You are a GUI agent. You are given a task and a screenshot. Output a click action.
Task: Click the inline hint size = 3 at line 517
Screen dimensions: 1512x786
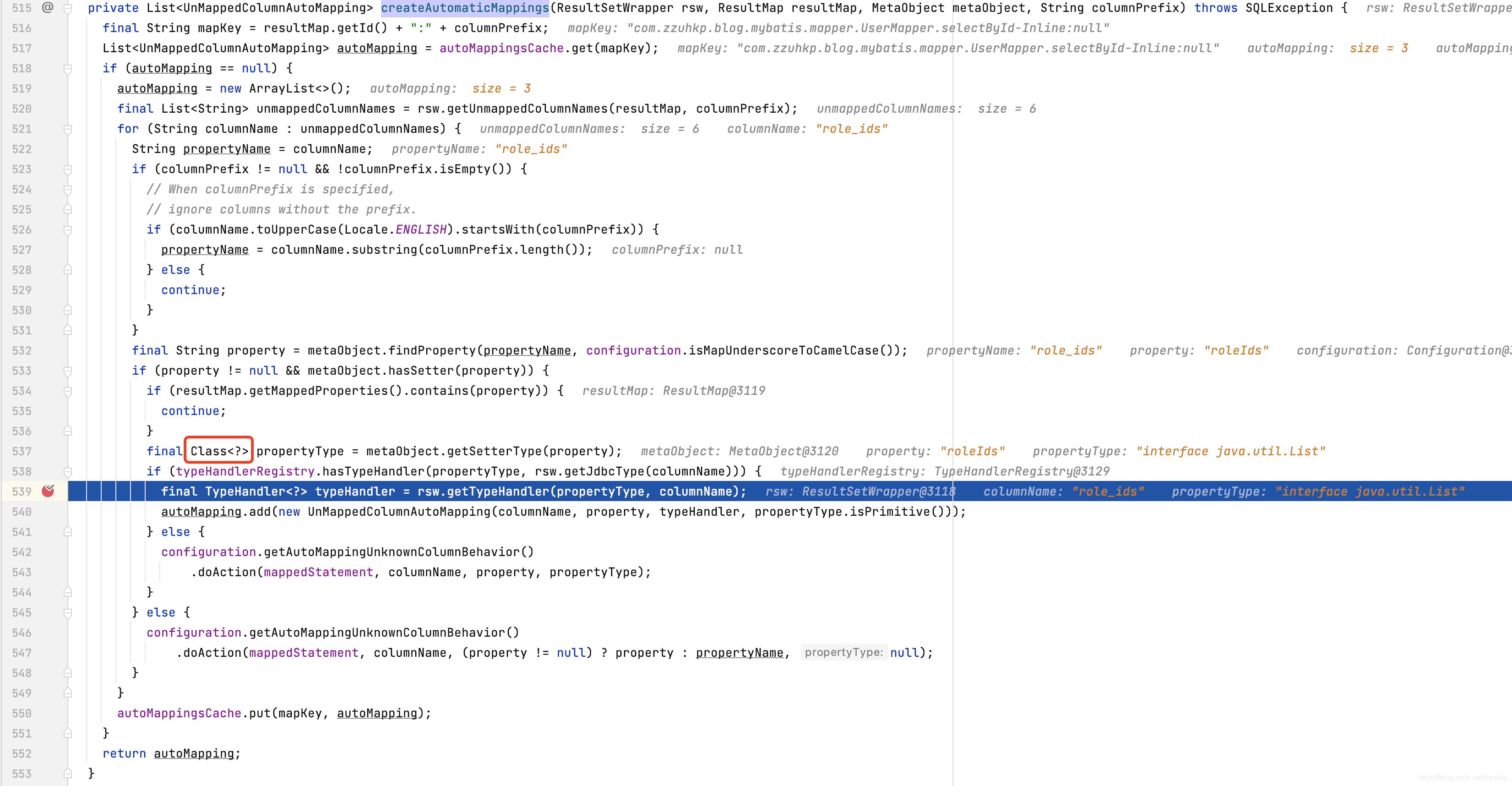coord(1378,48)
